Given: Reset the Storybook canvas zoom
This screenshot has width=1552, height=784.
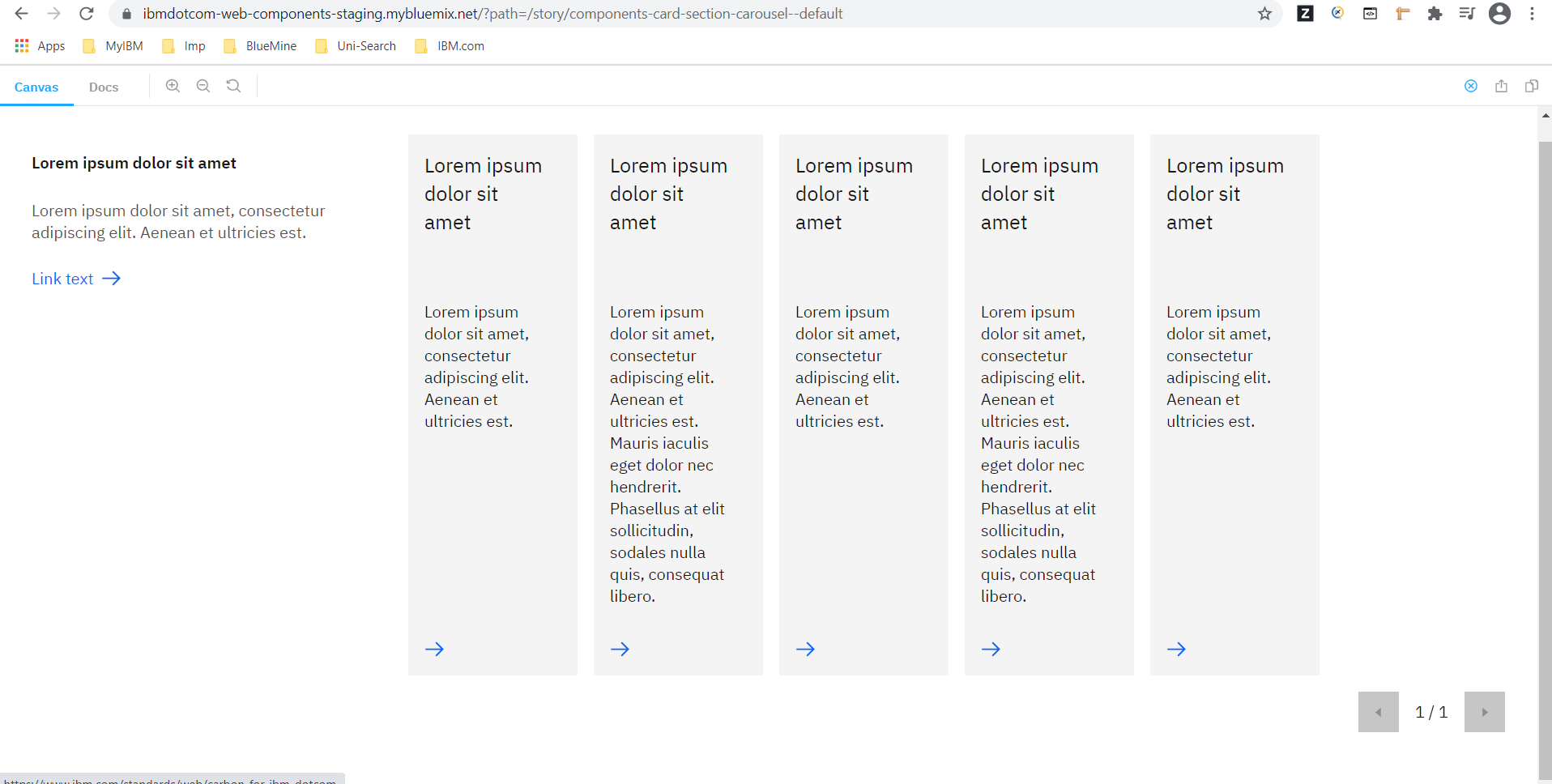Looking at the screenshot, I should [x=233, y=86].
